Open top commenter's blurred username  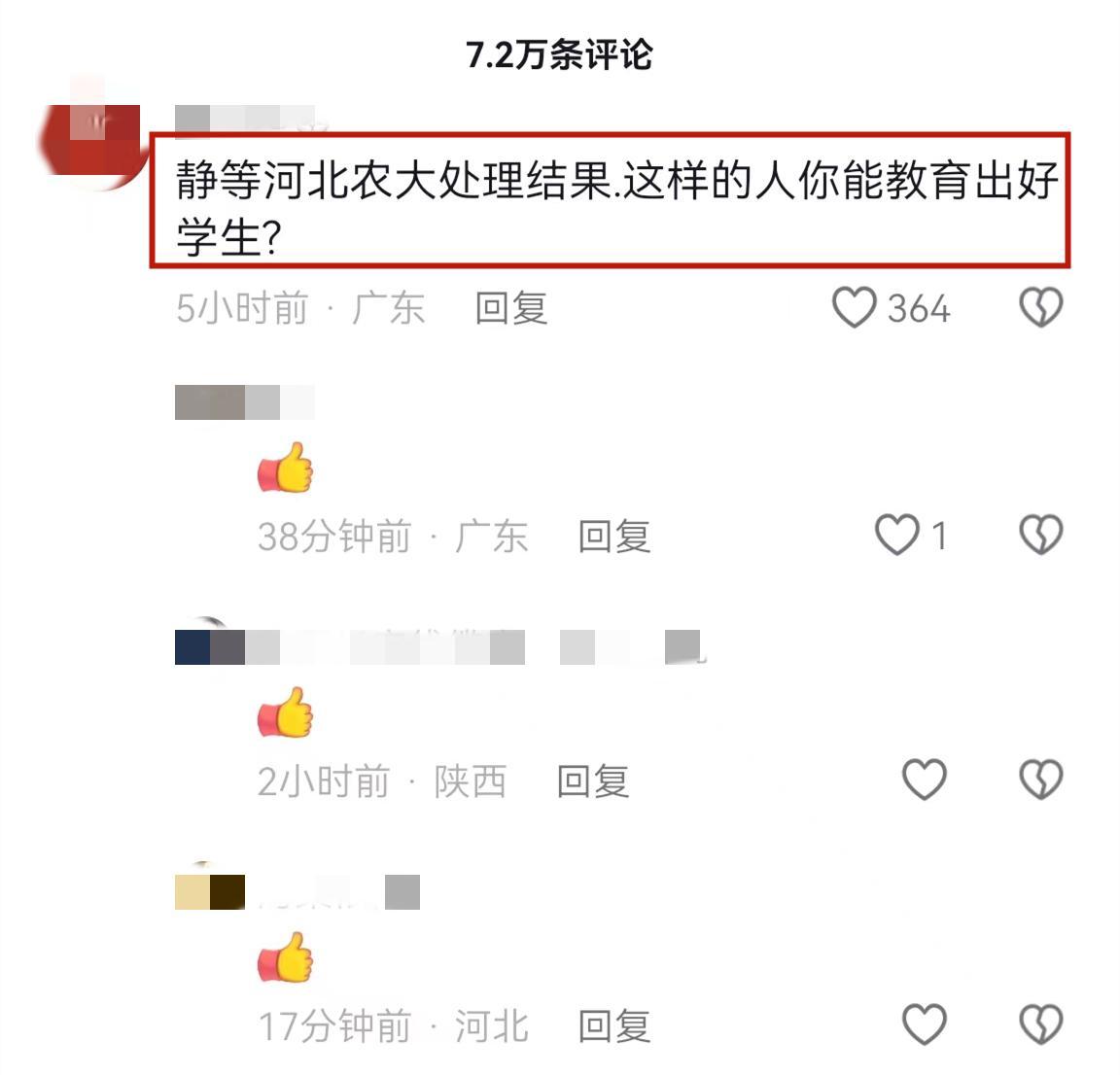pyautogui.click(x=245, y=119)
